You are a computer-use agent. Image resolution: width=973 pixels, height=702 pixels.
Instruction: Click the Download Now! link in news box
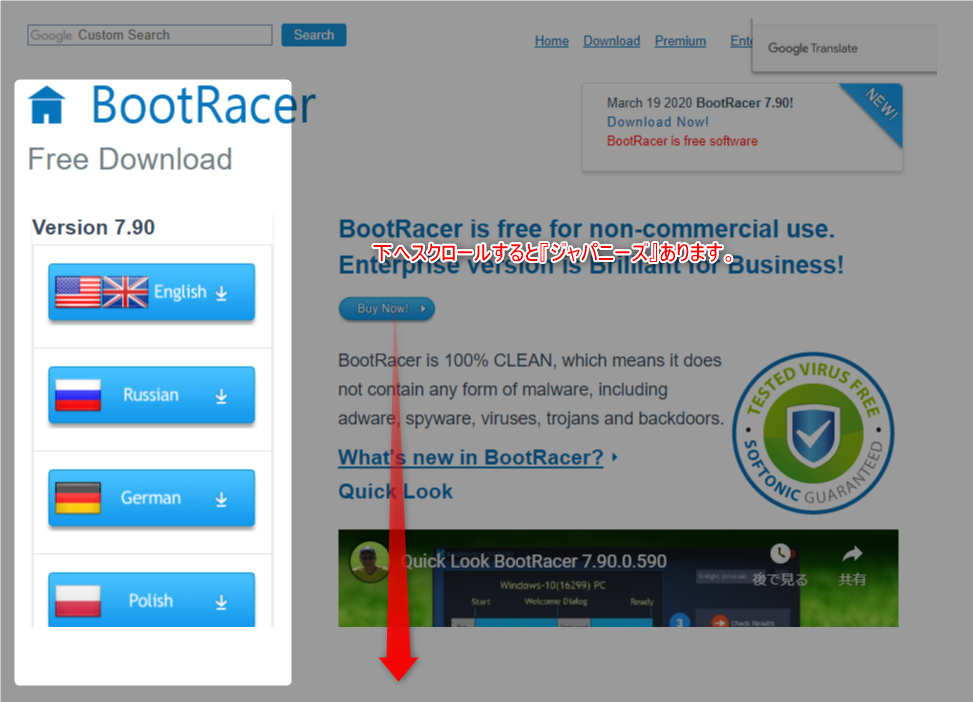[x=658, y=122]
